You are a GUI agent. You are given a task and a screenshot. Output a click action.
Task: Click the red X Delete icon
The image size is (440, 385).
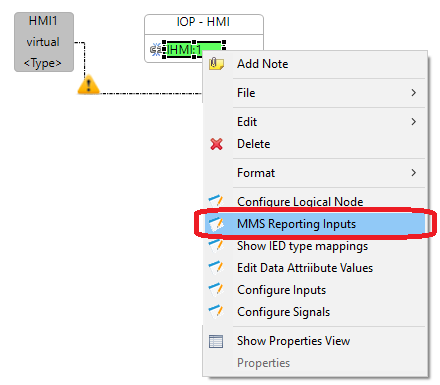216,144
